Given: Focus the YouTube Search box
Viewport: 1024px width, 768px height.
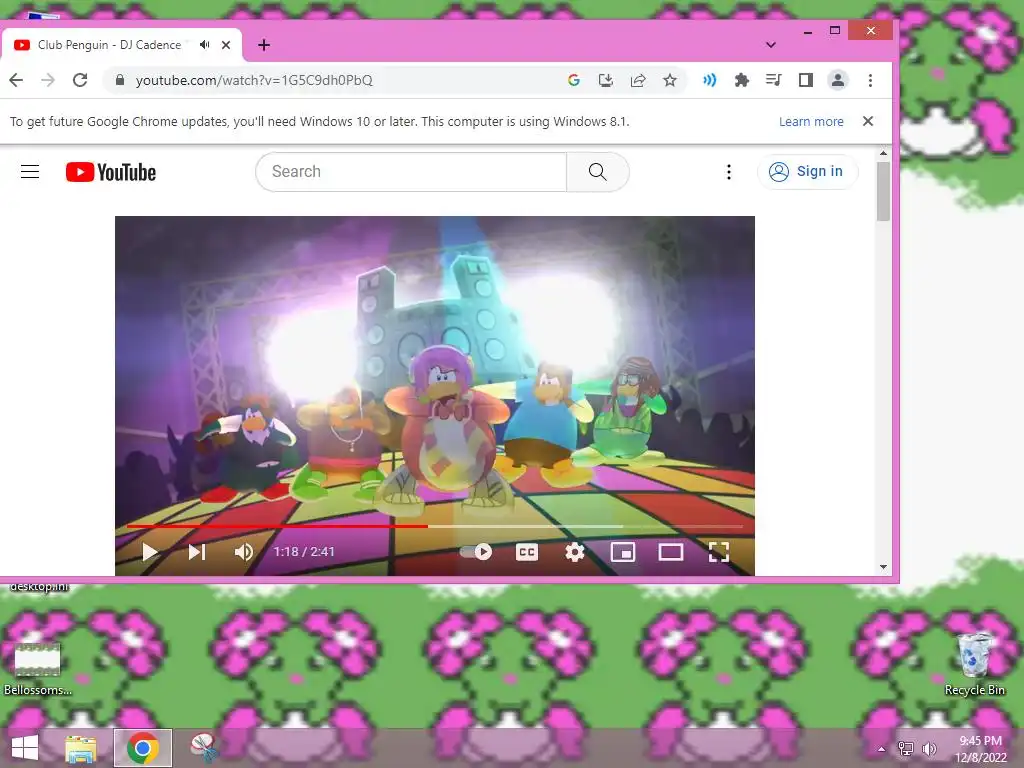Looking at the screenshot, I should tap(411, 172).
